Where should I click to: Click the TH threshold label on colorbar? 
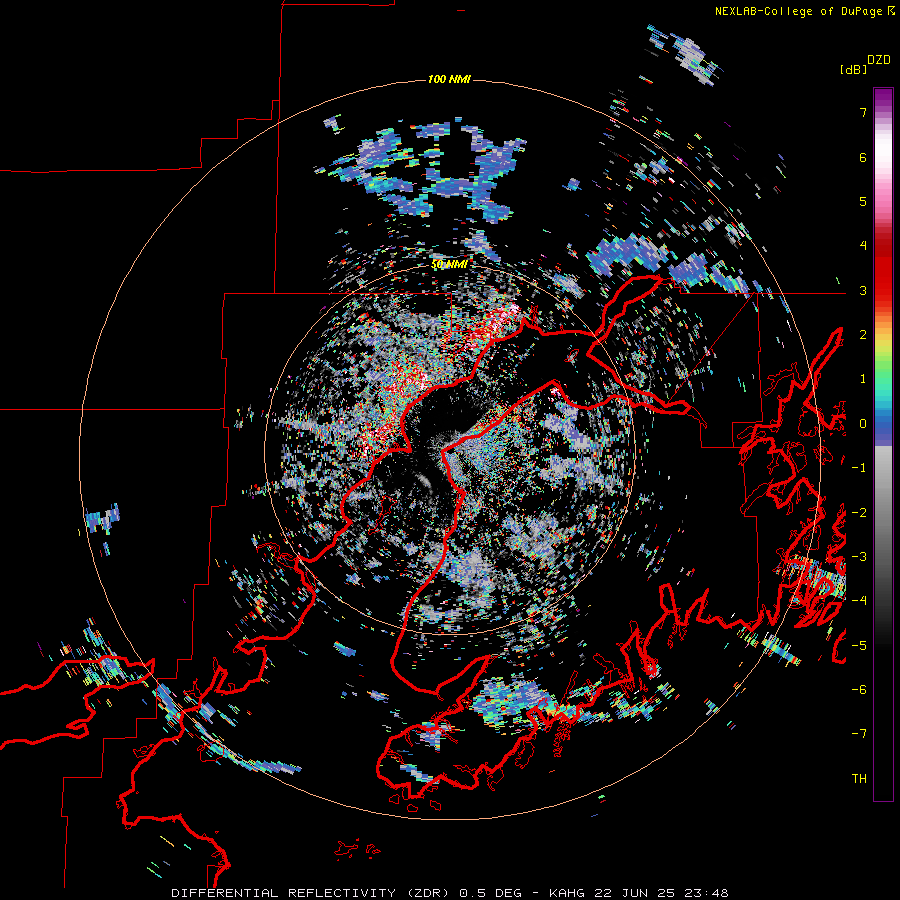coord(859,779)
